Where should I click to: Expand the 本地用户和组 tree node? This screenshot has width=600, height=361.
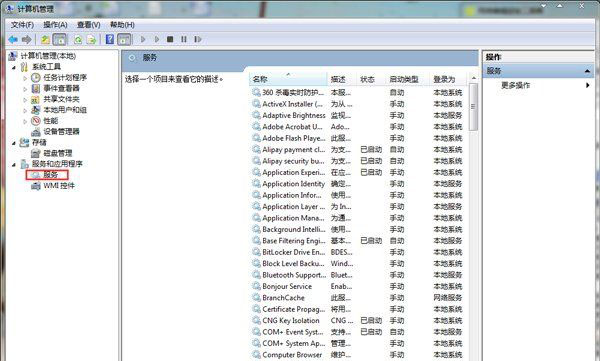tap(25, 111)
